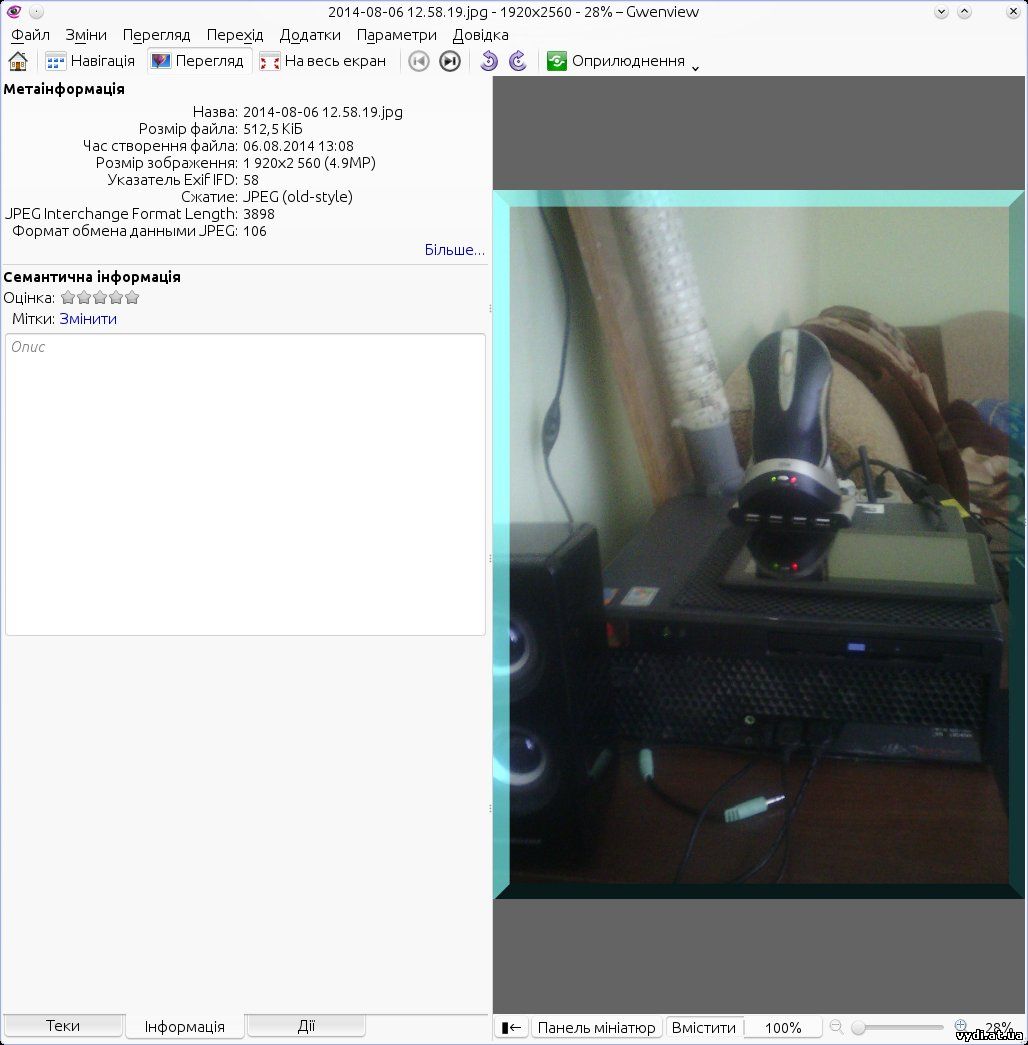Rotate image right
Image resolution: width=1028 pixels, height=1045 pixels.
tap(518, 61)
